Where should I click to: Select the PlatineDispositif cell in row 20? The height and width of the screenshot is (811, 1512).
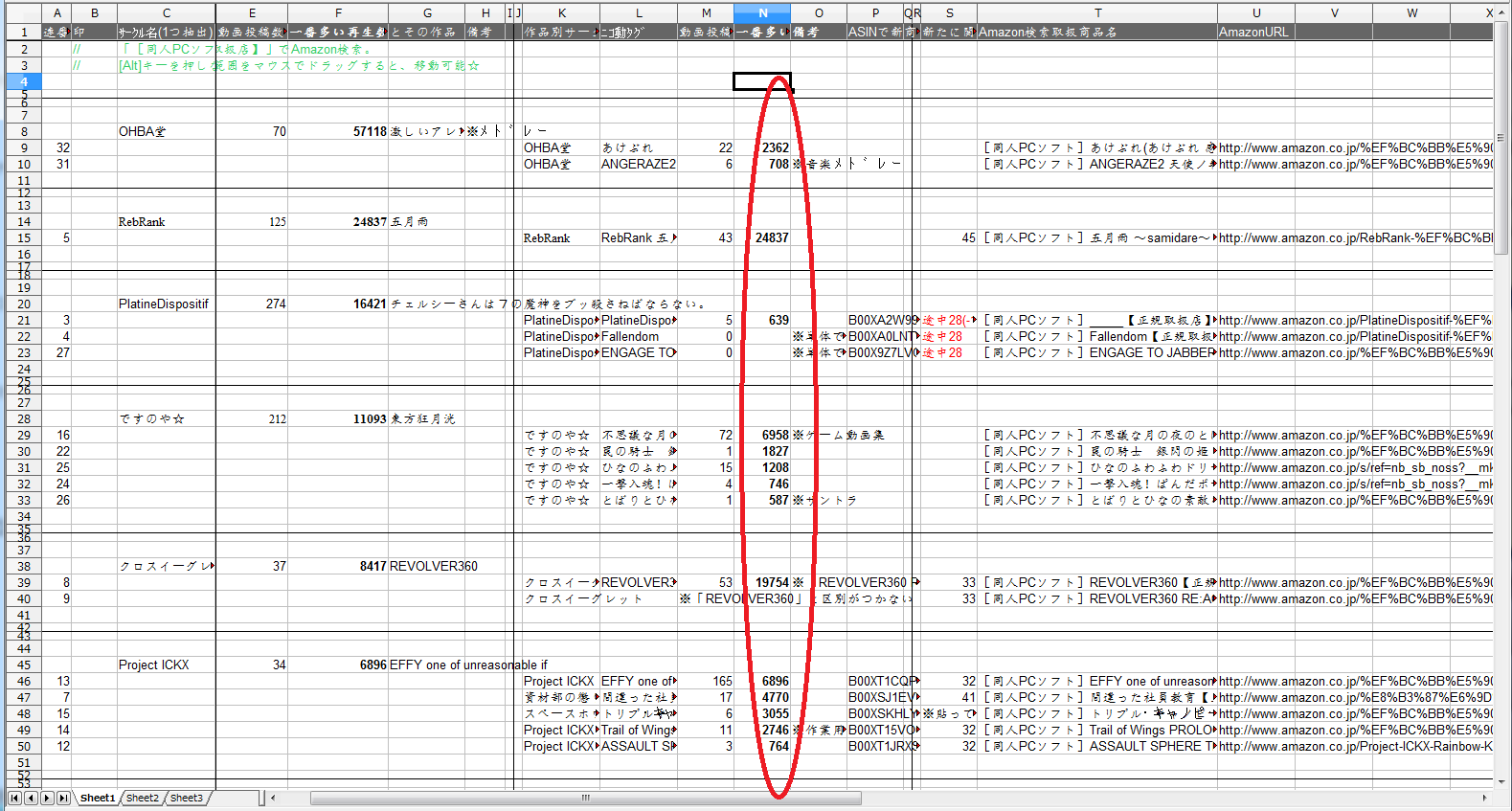tap(167, 304)
